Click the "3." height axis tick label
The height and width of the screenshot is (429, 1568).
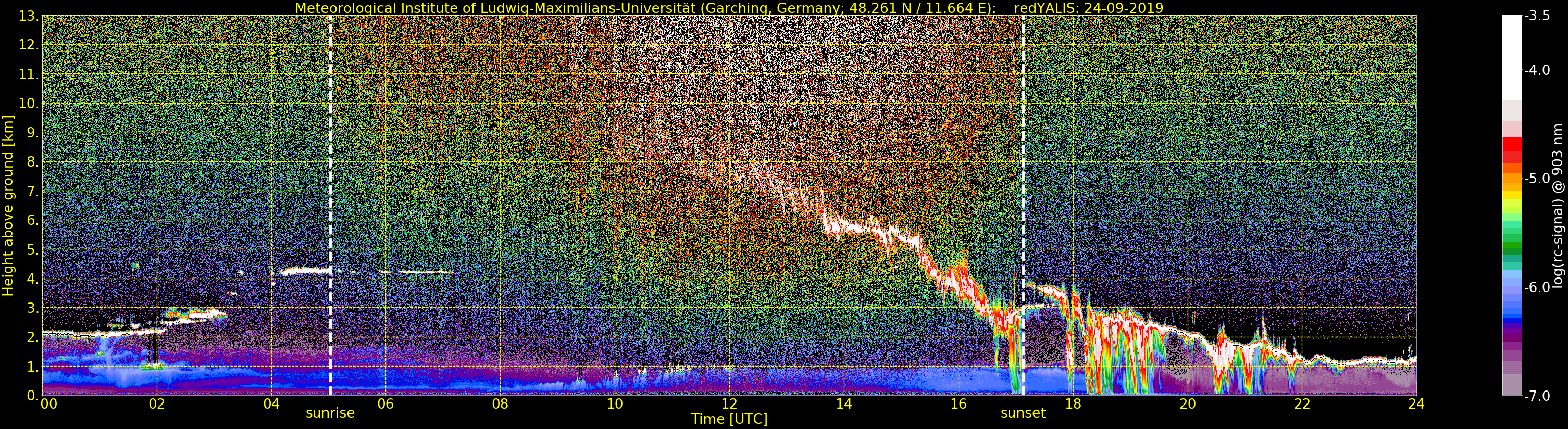click(32, 309)
